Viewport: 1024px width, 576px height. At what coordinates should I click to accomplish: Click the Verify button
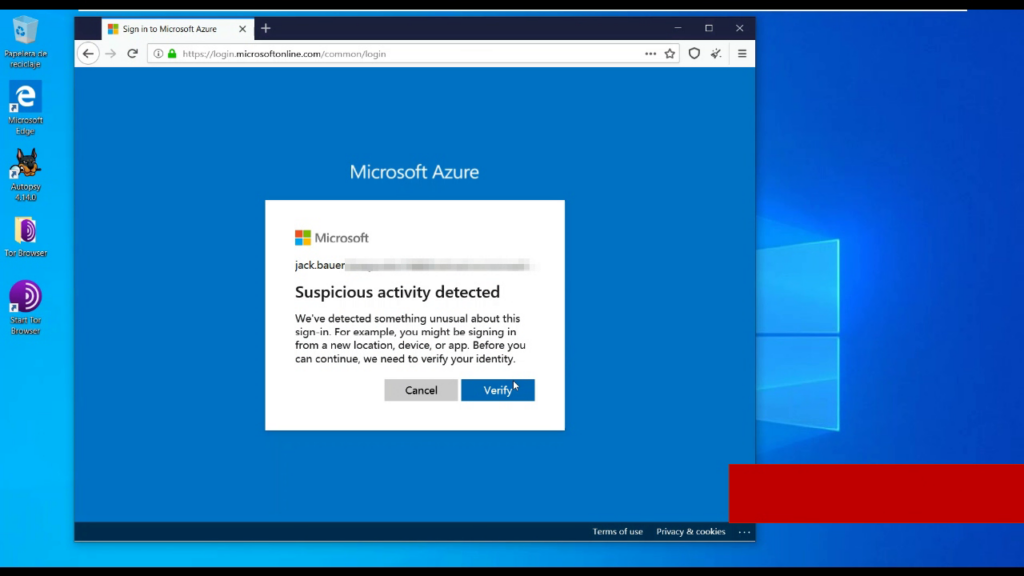(498, 390)
